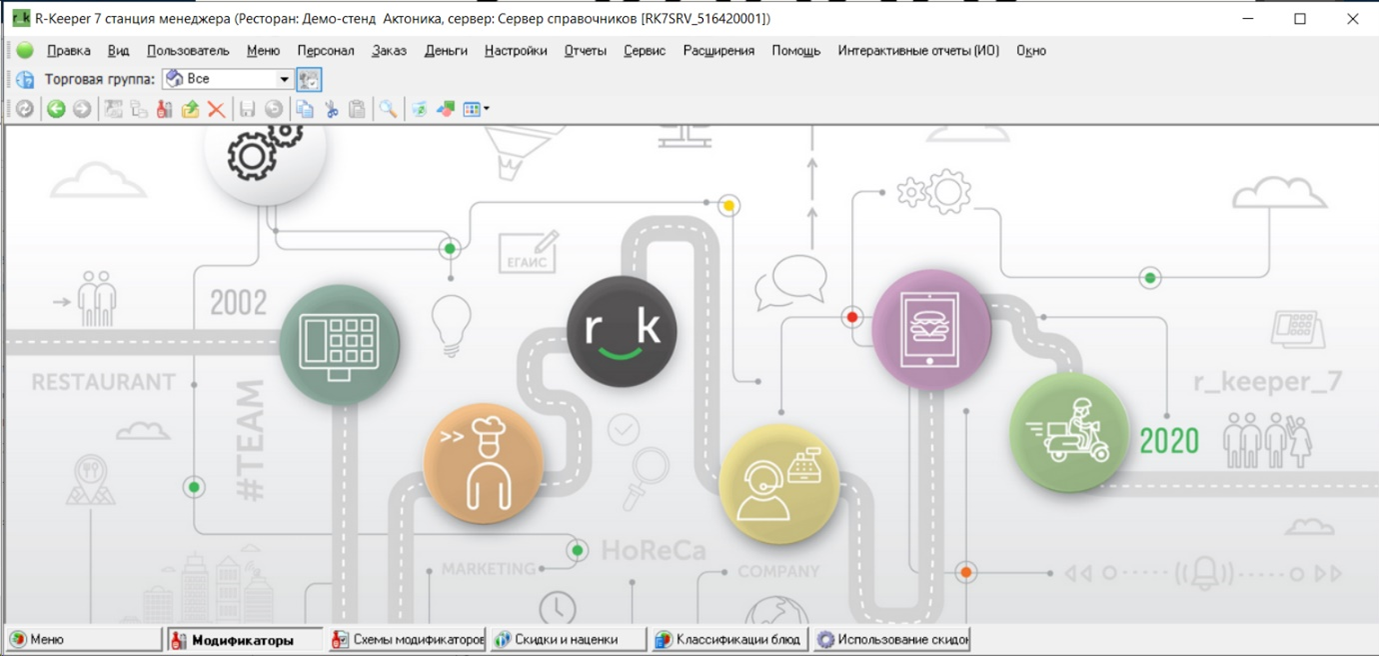This screenshot has width=1379, height=656.
Task: Open the Интерактивные отчеты (ИО) menu
Action: (x=918, y=51)
